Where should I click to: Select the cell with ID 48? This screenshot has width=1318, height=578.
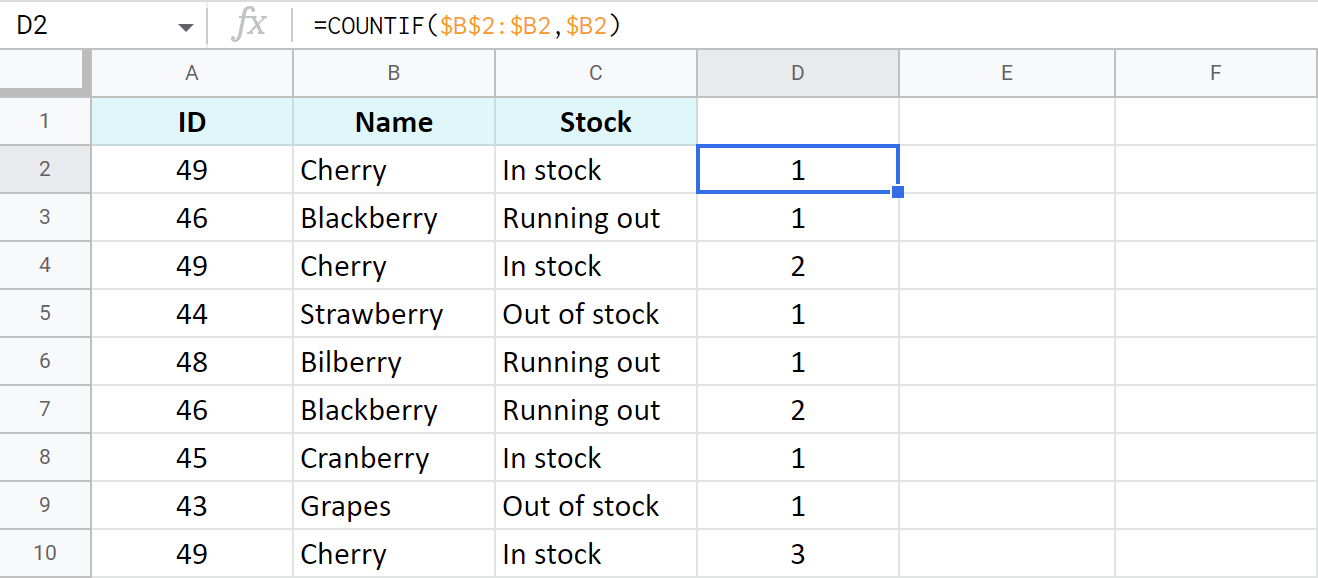pos(191,361)
